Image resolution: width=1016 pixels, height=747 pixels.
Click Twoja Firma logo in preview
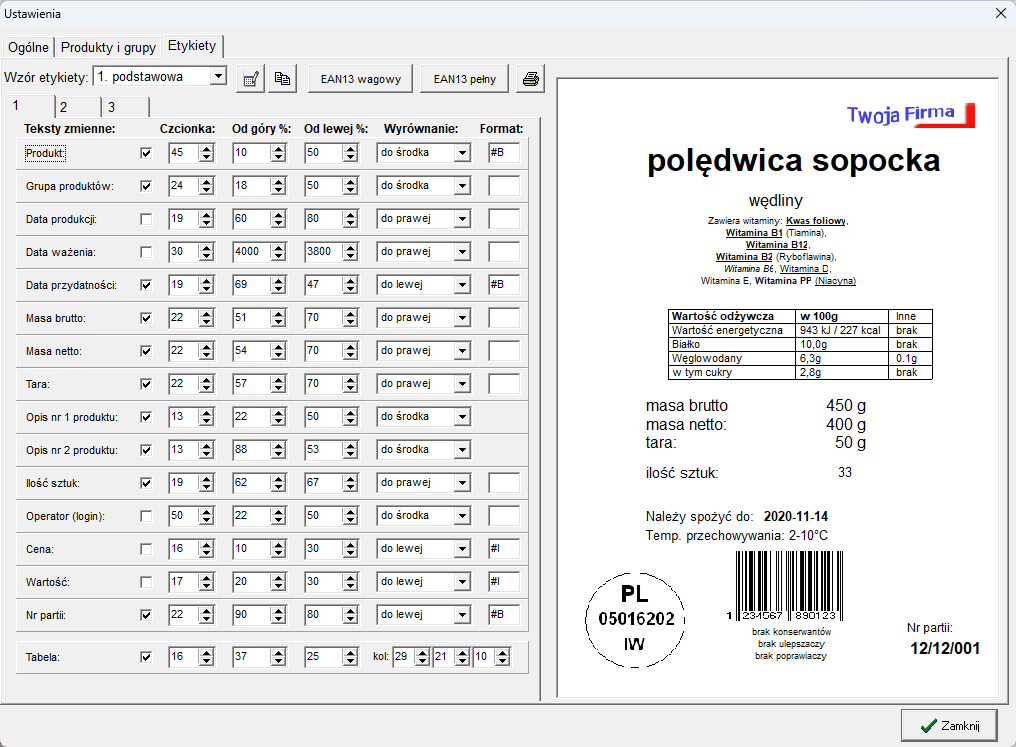click(910, 115)
